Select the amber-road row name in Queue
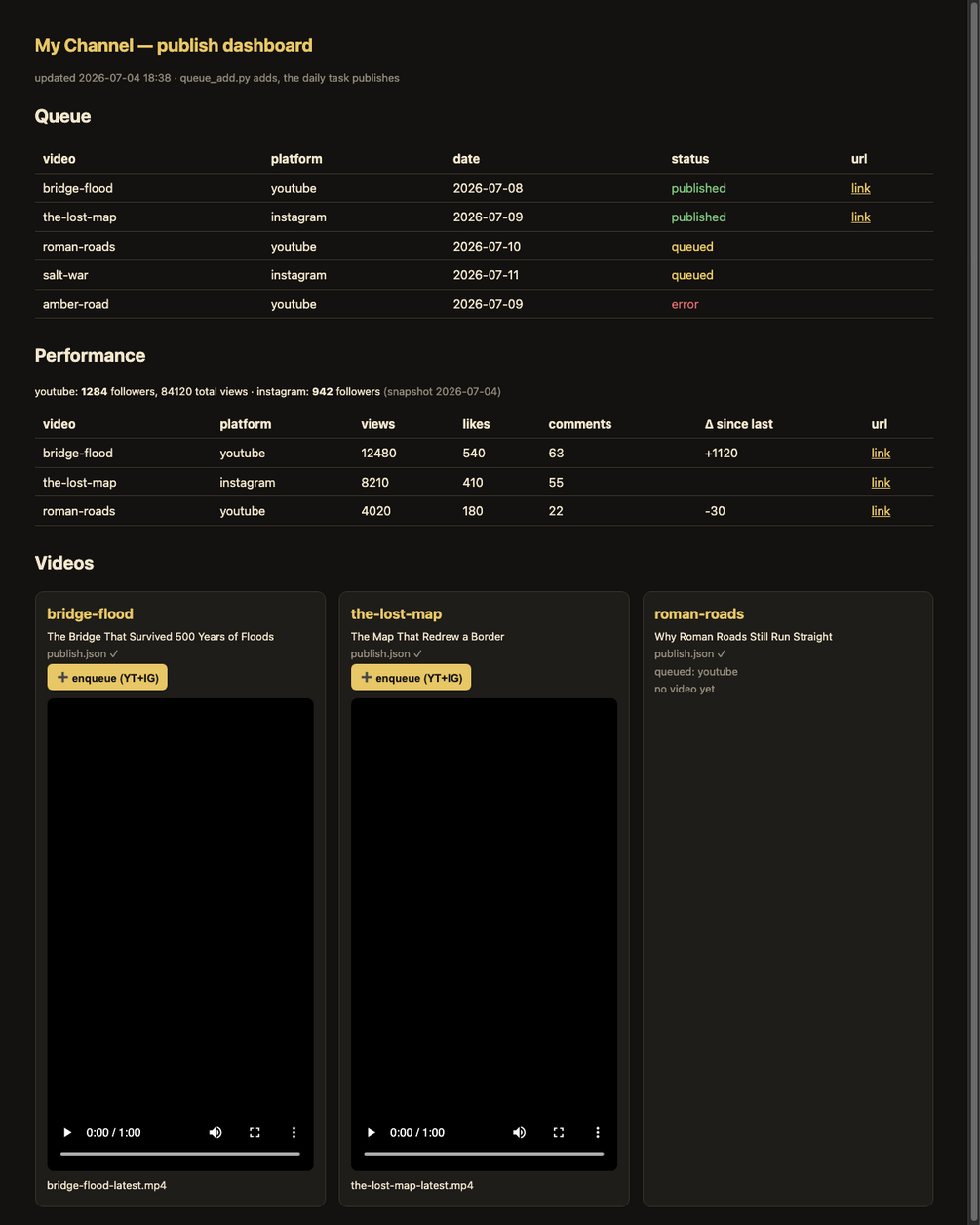Screen dimensions: 980x1225 [x=76, y=304]
